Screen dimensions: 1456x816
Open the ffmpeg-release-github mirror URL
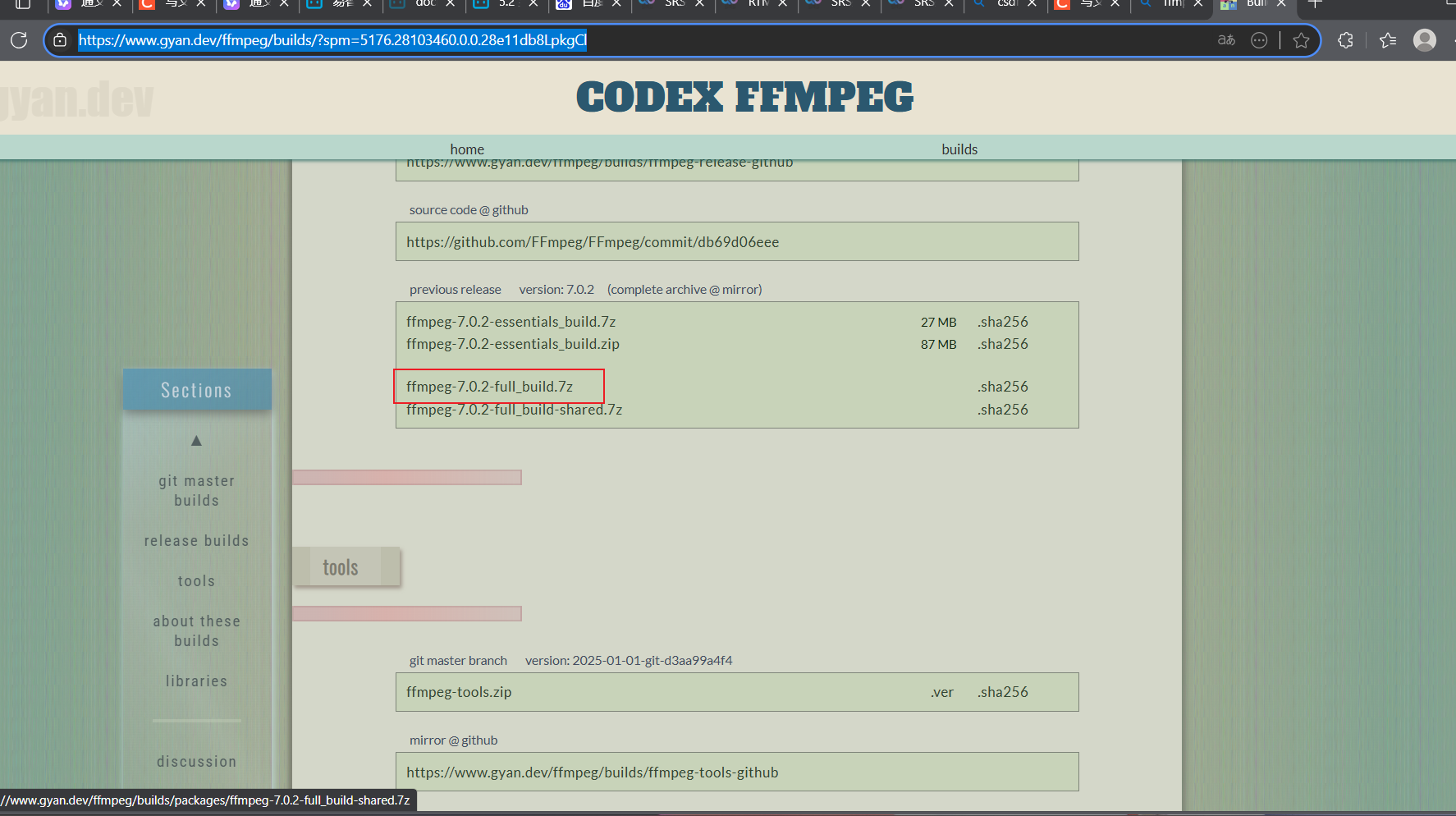point(600,163)
